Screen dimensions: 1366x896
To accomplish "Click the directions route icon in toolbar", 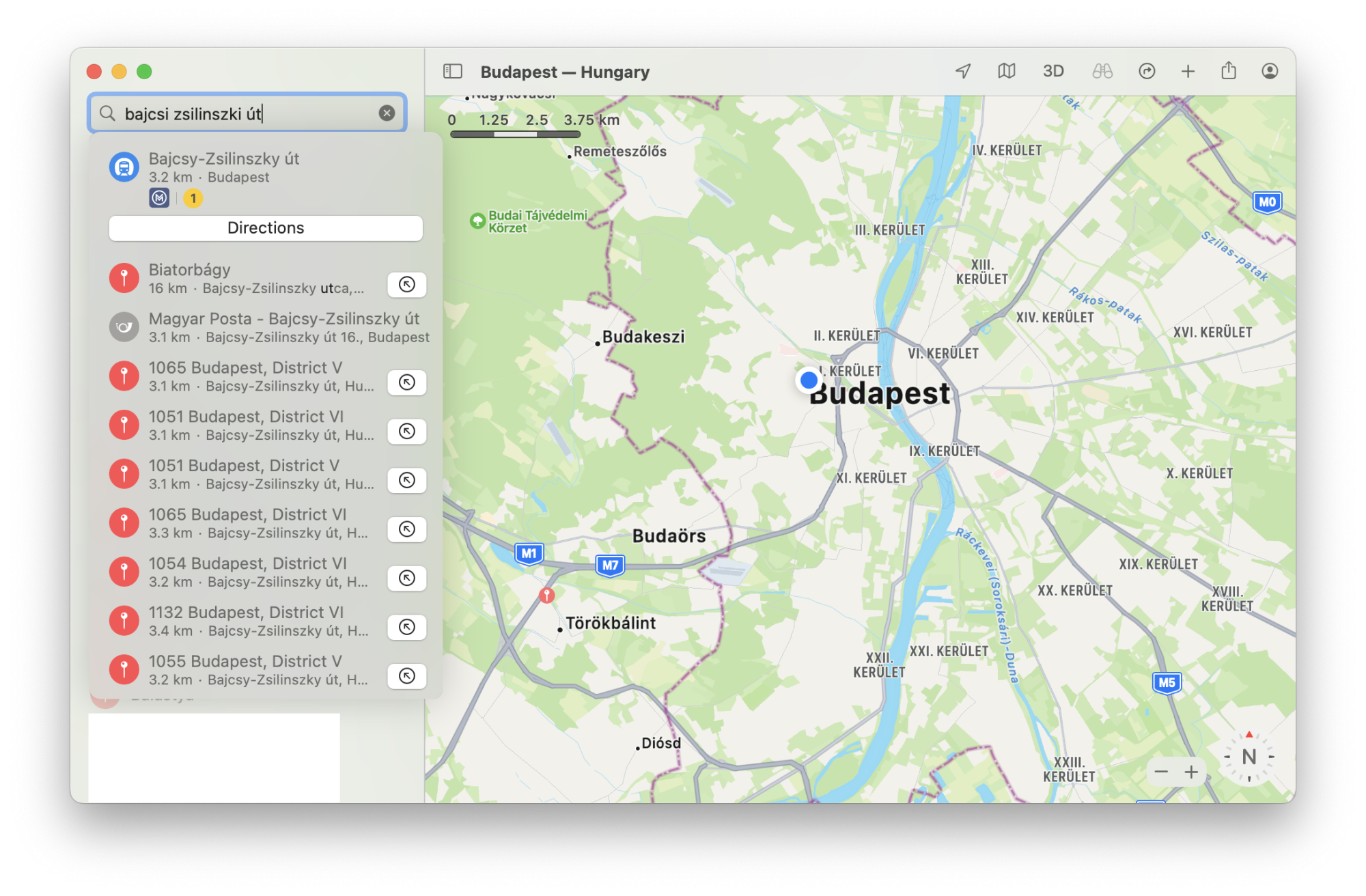I will click(1147, 71).
